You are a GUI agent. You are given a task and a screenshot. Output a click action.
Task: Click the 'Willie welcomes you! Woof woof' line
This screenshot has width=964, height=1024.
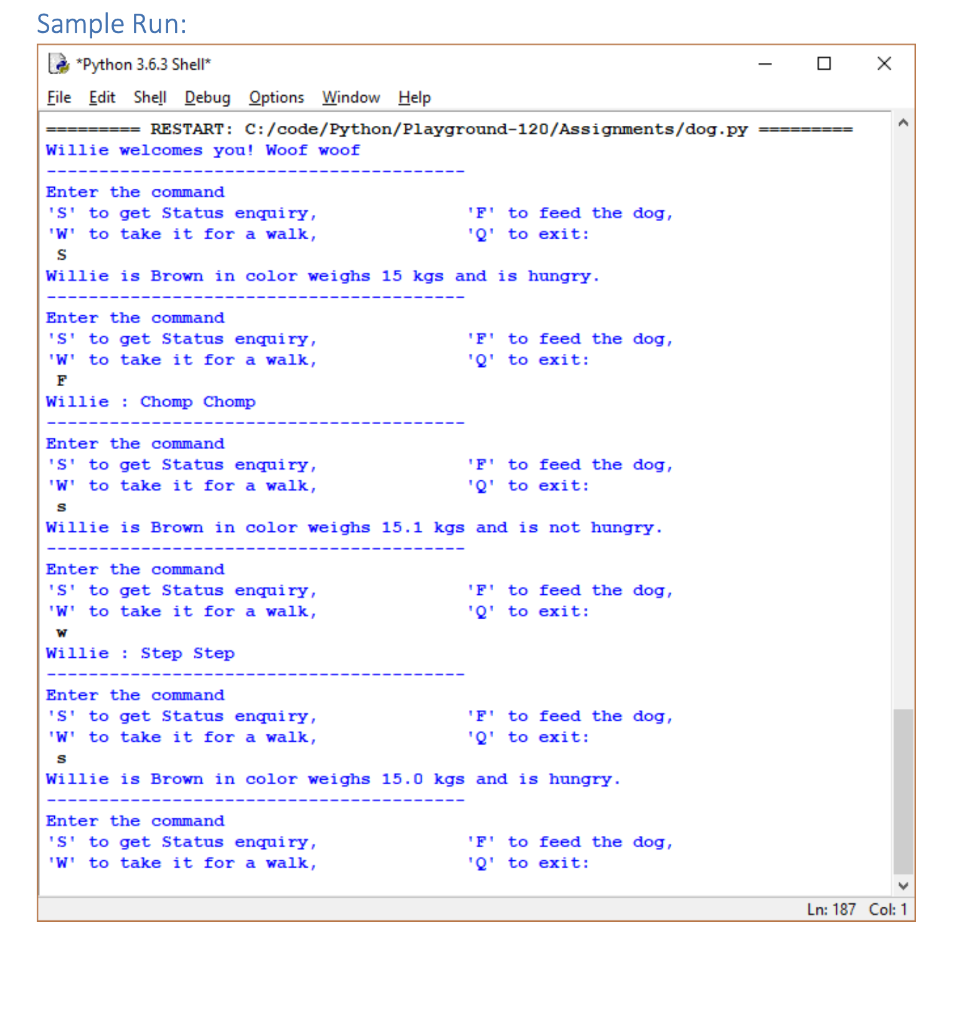(x=202, y=150)
